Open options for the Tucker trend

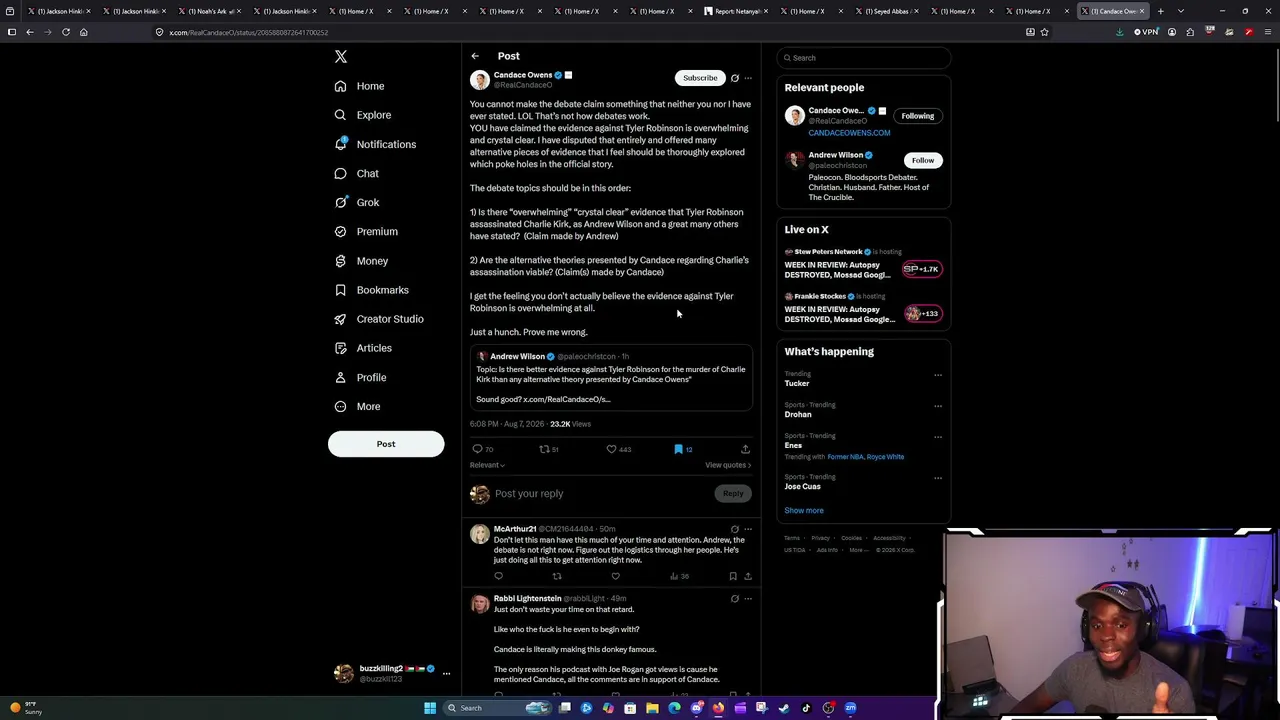pyautogui.click(x=938, y=375)
